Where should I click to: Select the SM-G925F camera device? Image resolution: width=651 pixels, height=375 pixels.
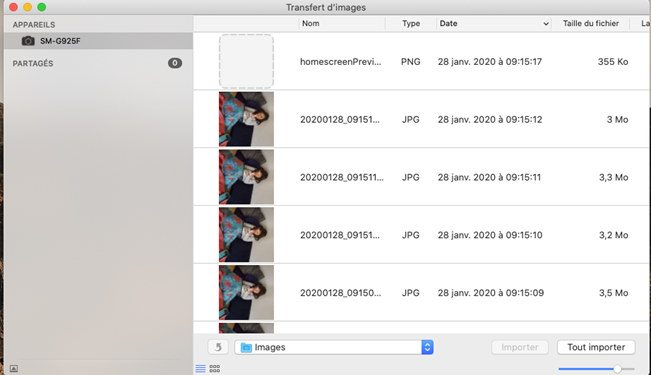tap(98, 41)
